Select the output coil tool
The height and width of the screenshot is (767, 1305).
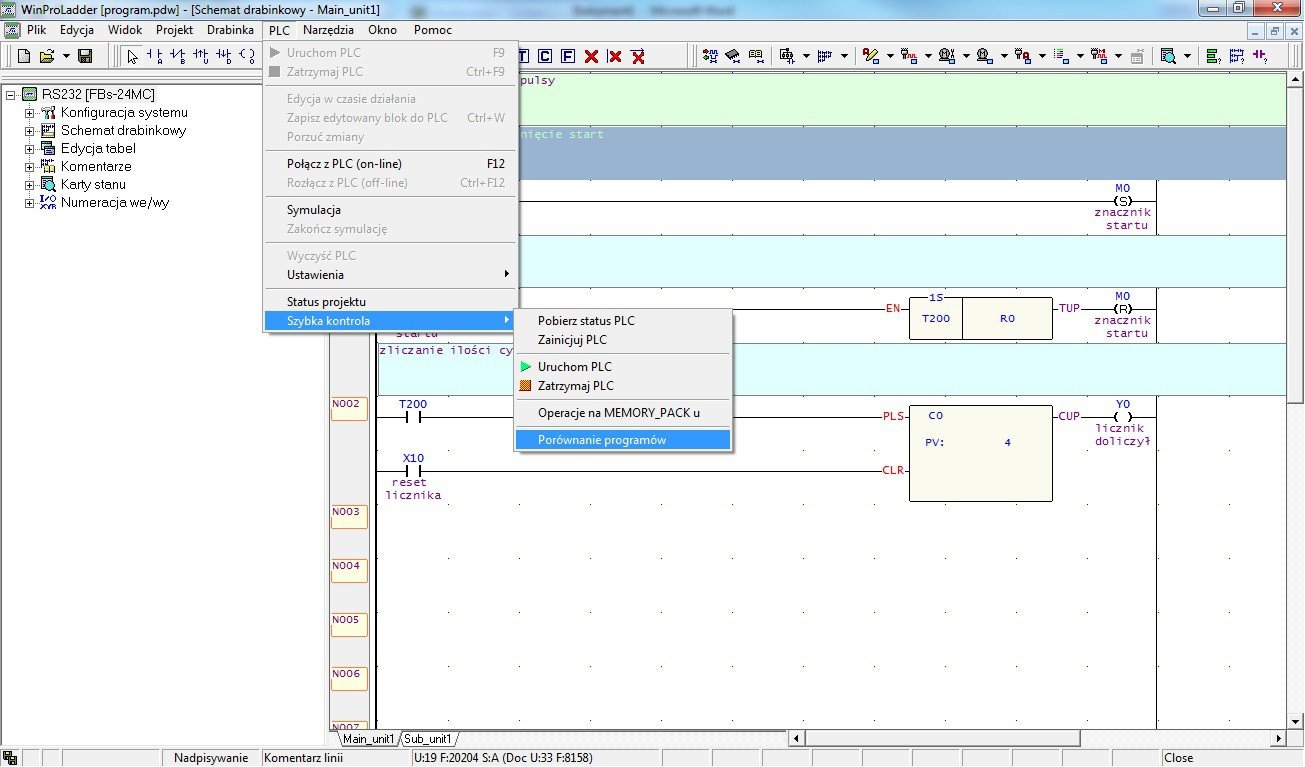247,56
